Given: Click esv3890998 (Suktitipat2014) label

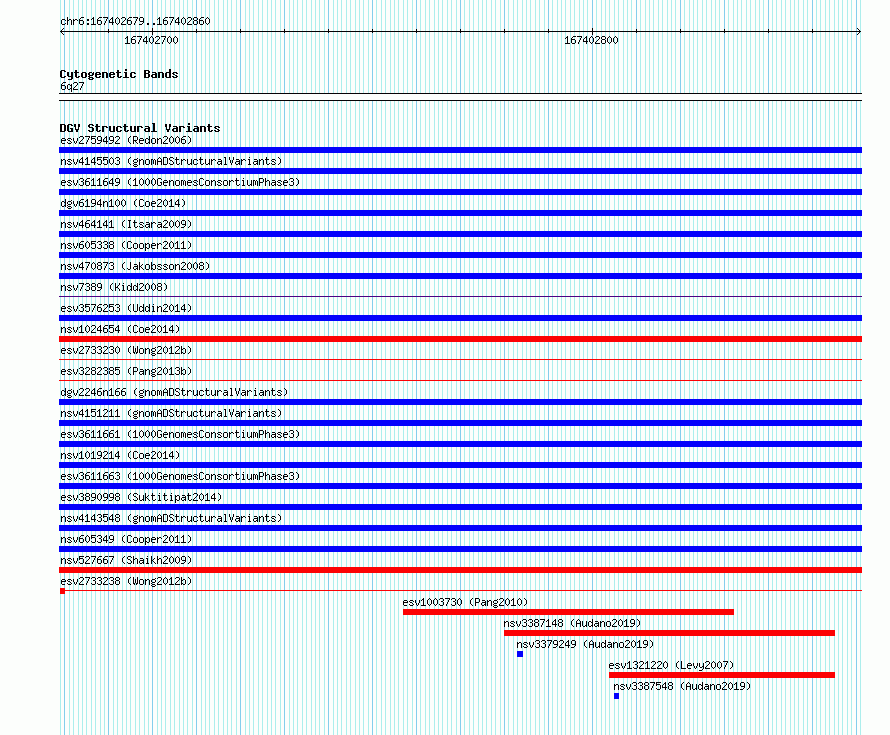Looking at the screenshot, I should pyautogui.click(x=141, y=497).
